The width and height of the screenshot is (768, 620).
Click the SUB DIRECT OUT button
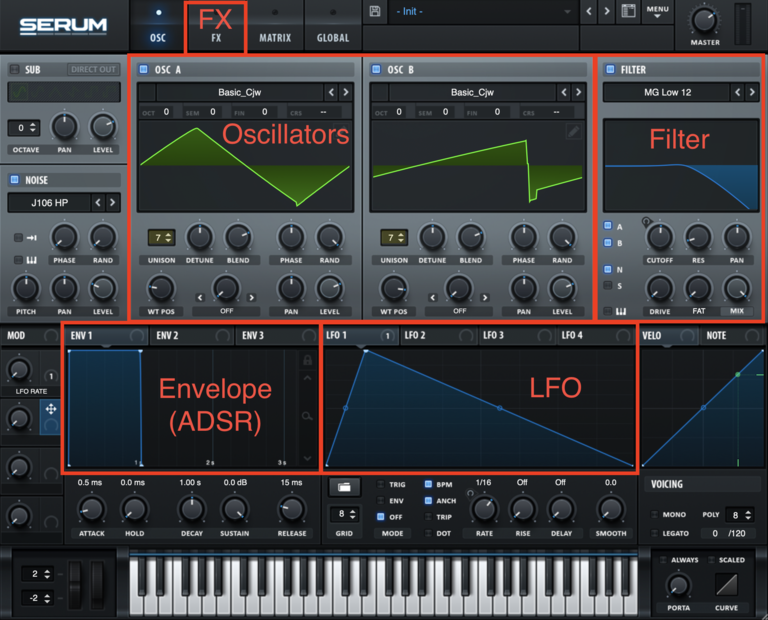[94, 70]
